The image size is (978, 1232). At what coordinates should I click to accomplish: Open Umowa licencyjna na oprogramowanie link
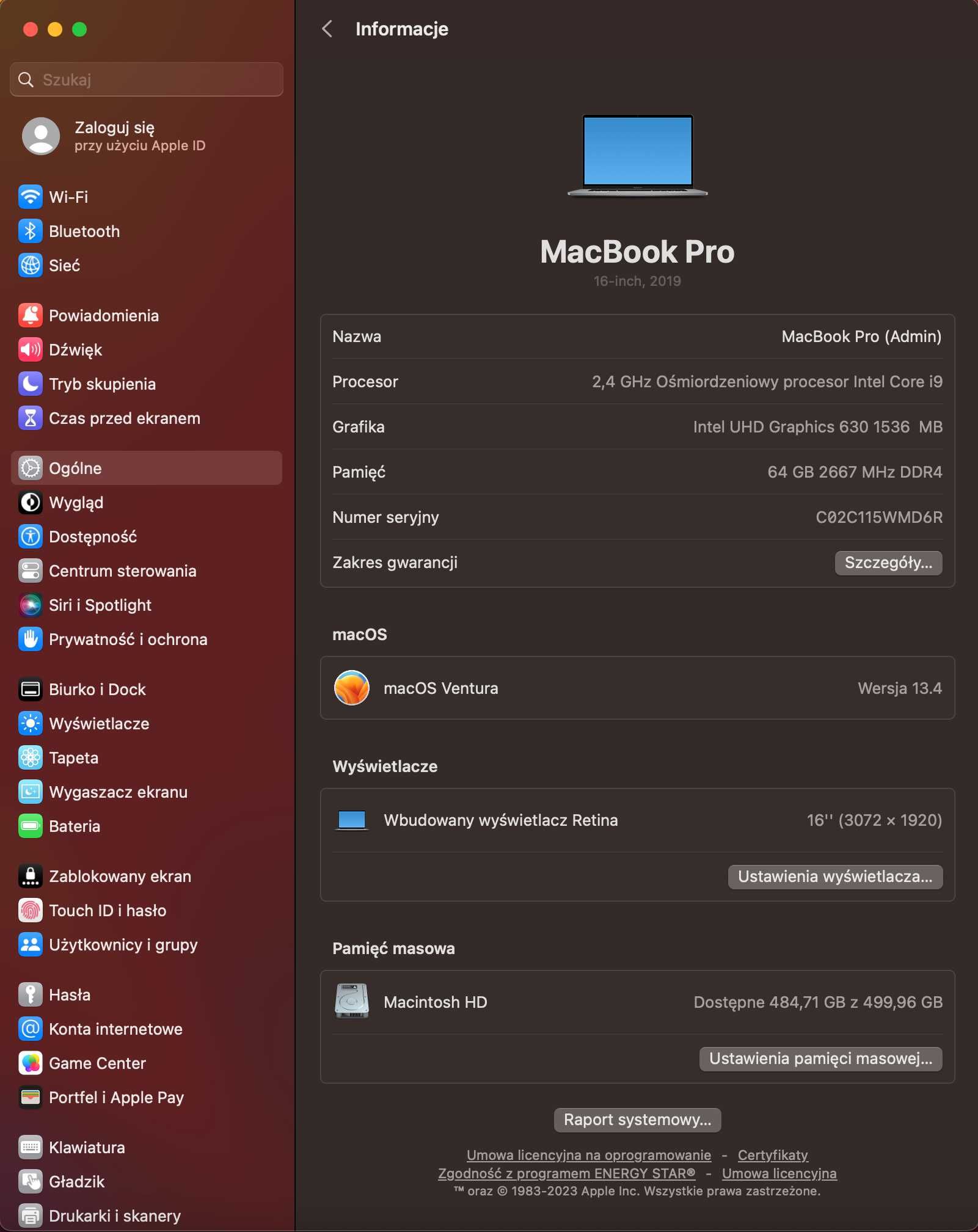click(589, 1155)
